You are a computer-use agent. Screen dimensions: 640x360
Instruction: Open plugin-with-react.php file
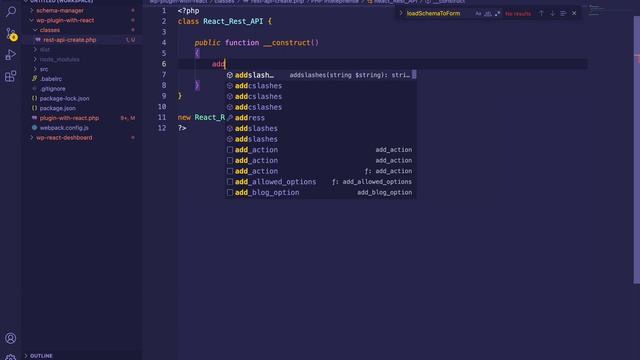pyautogui.click(x=69, y=118)
